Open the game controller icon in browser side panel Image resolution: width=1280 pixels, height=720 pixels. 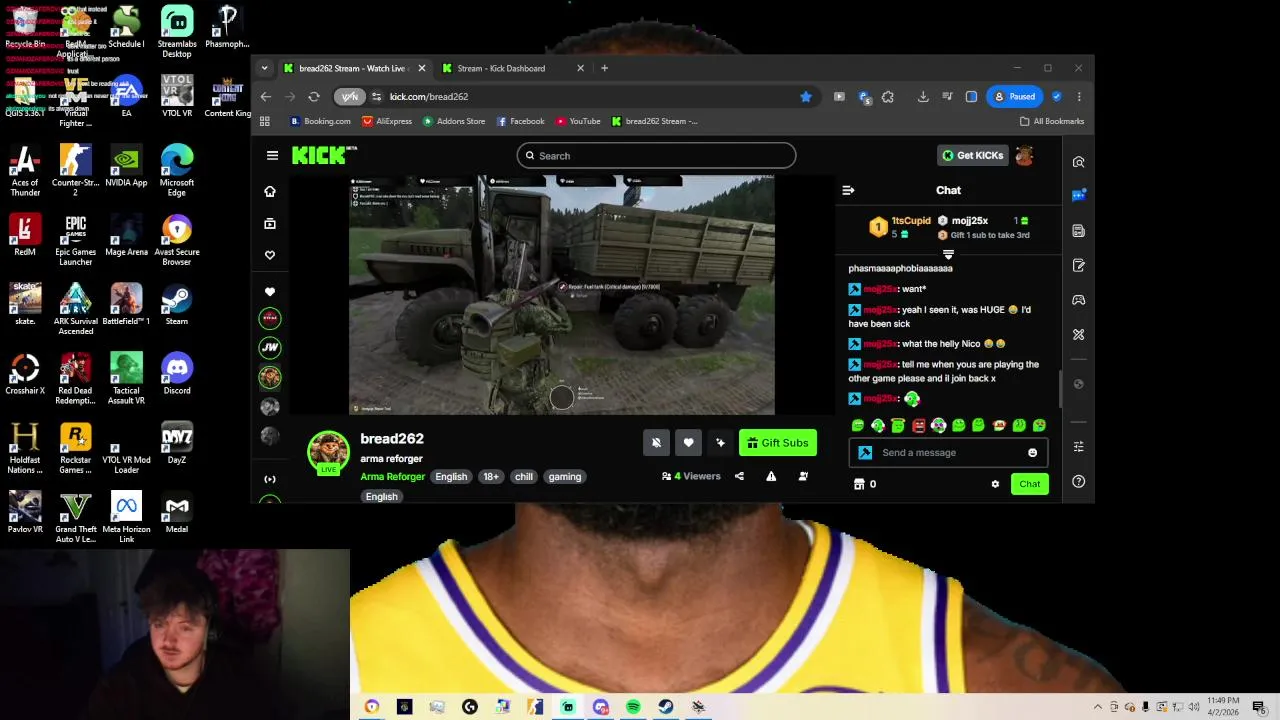[1078, 300]
